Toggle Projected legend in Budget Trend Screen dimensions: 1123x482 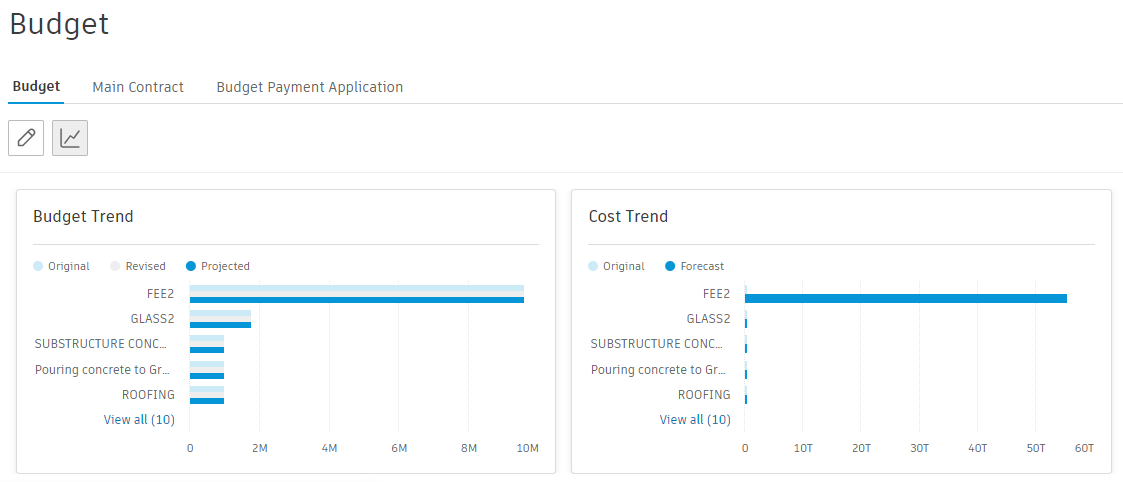(x=218, y=266)
